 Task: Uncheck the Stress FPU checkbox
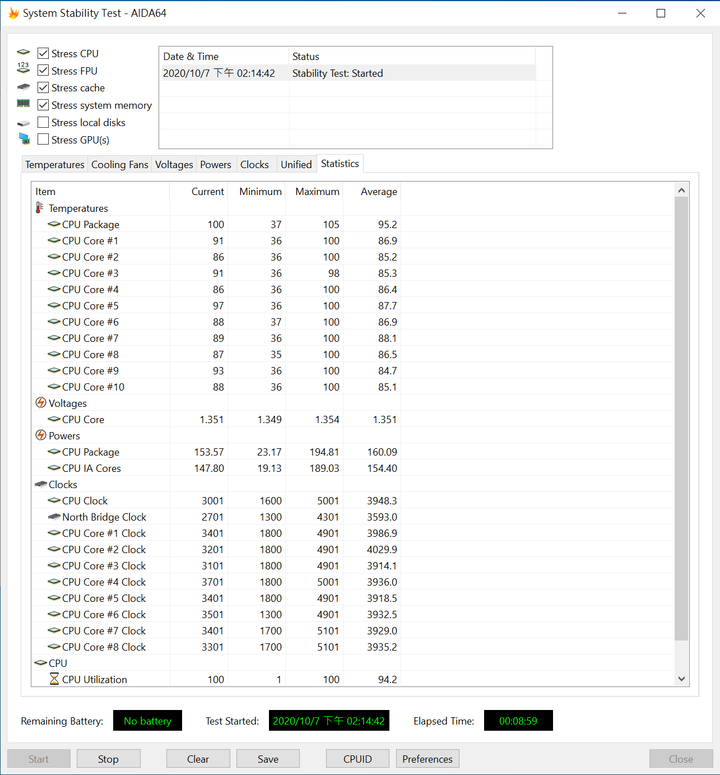click(43, 70)
